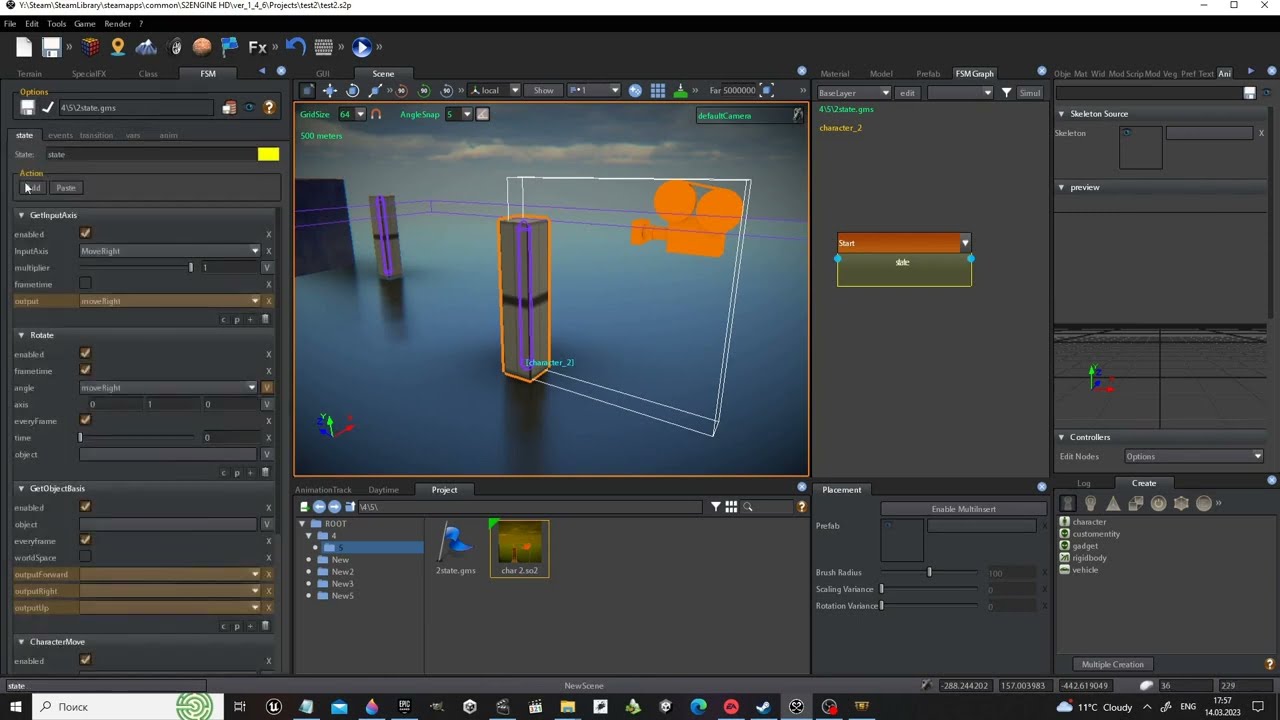Toggle enabled checkbox under CharacterMove
The height and width of the screenshot is (720, 1280).
click(85, 660)
